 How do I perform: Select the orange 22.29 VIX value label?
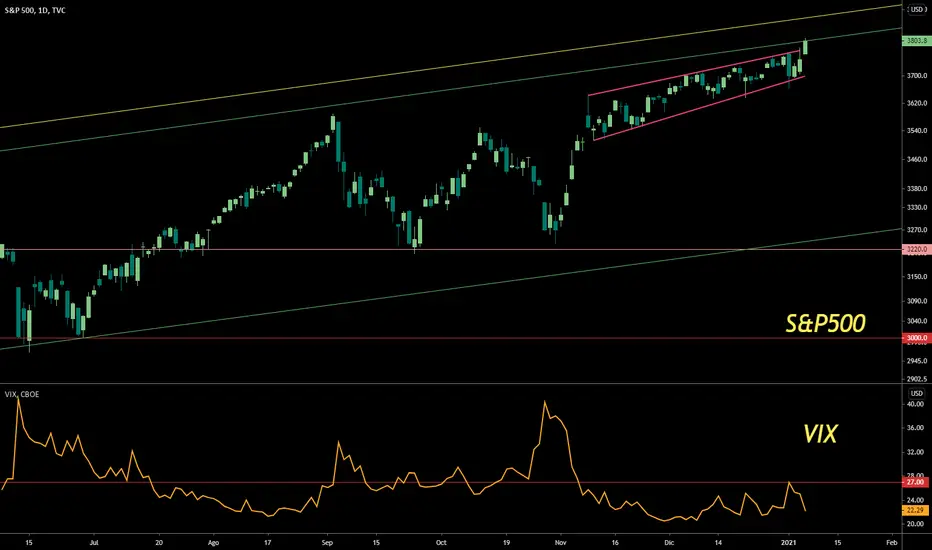point(915,510)
